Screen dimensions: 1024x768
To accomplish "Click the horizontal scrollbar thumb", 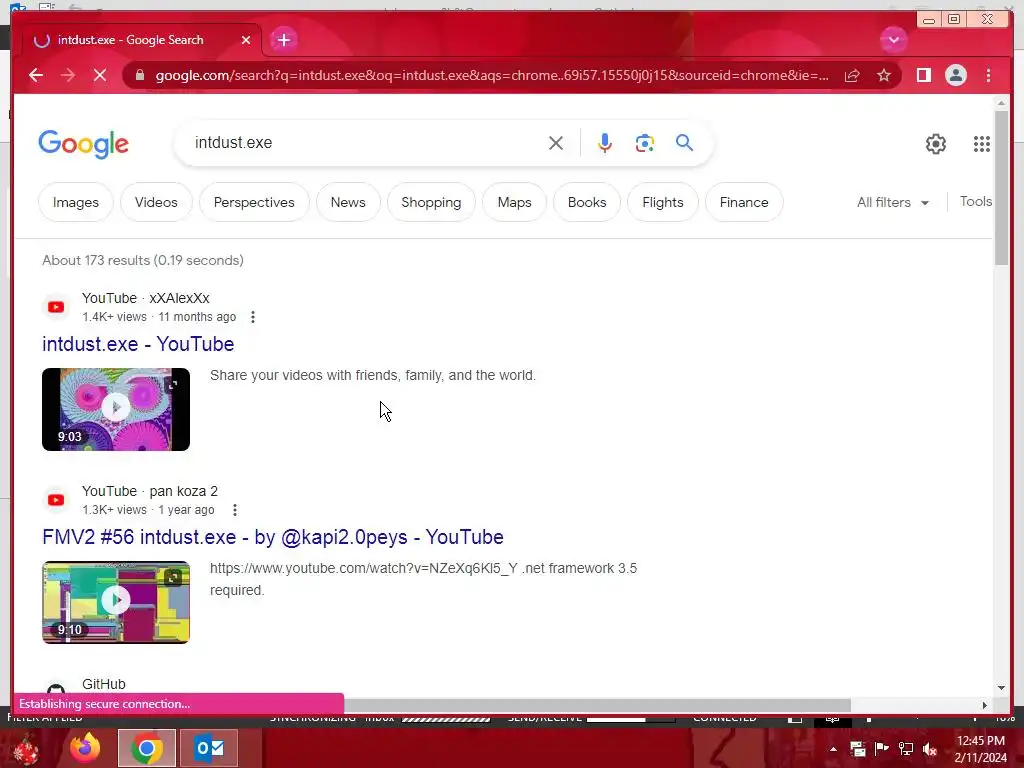I will click(x=598, y=705).
